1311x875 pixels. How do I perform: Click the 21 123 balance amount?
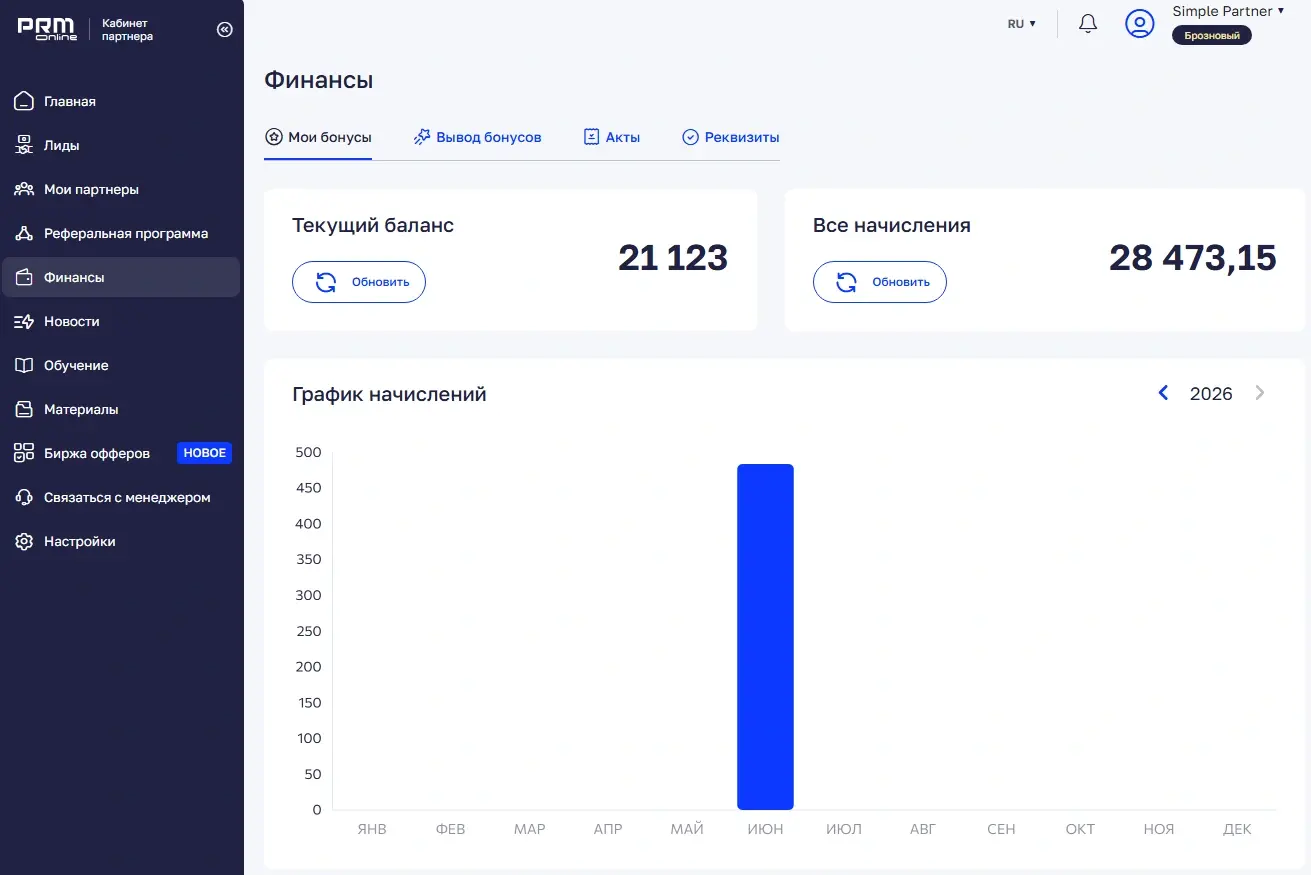[673, 258]
